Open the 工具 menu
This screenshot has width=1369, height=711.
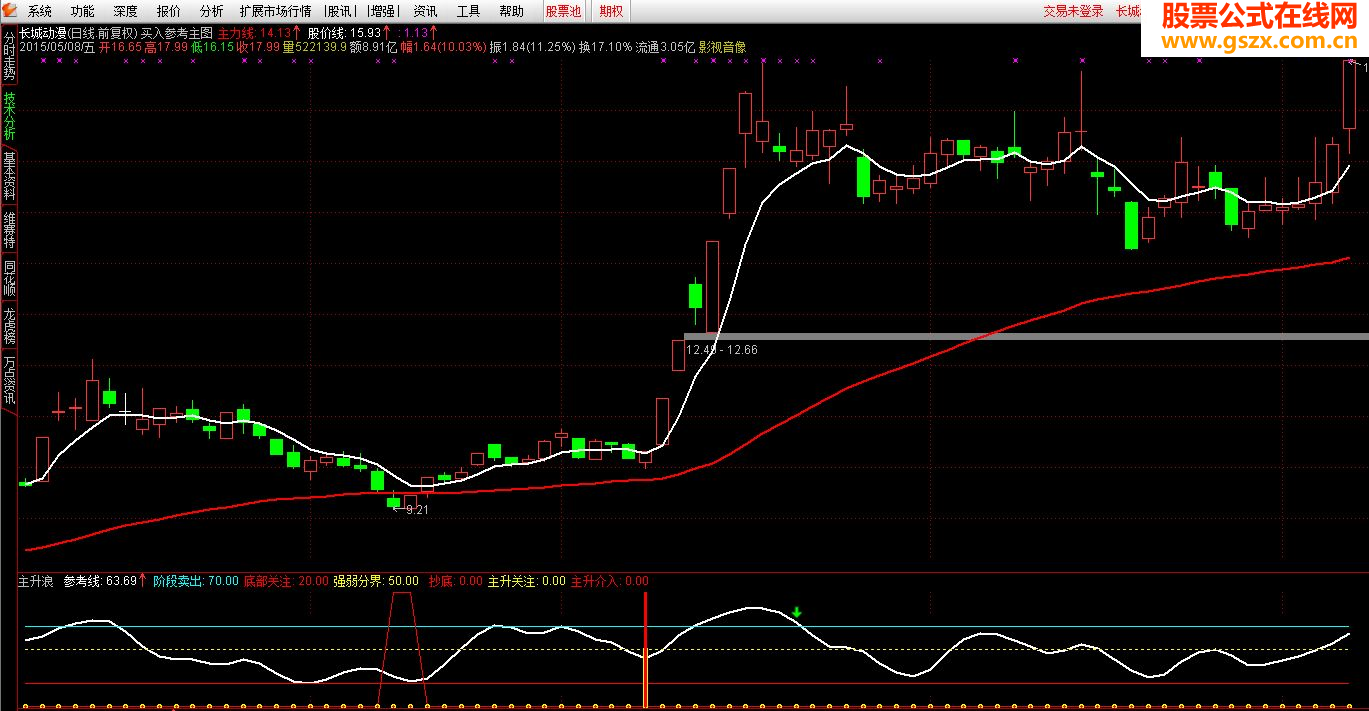coord(468,12)
